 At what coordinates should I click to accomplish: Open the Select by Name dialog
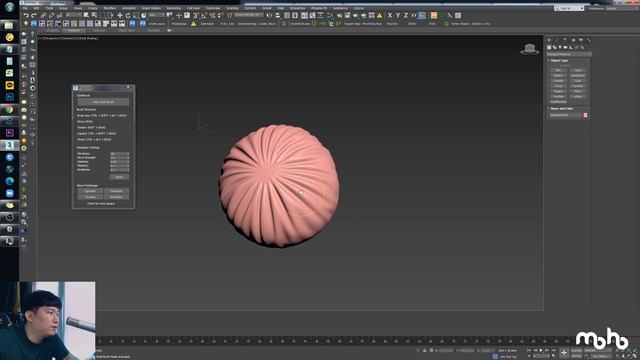coord(93,16)
